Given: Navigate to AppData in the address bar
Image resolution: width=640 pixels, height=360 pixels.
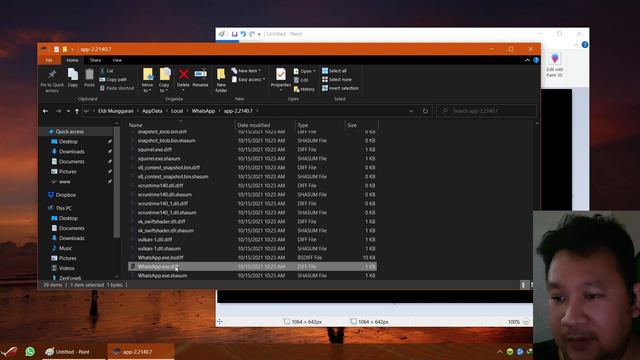Looking at the screenshot, I should pos(152,111).
